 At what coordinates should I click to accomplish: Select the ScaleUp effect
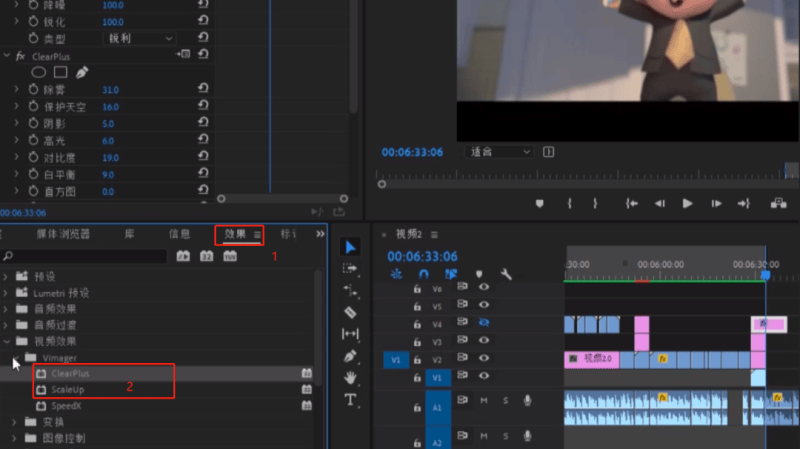tap(67, 389)
